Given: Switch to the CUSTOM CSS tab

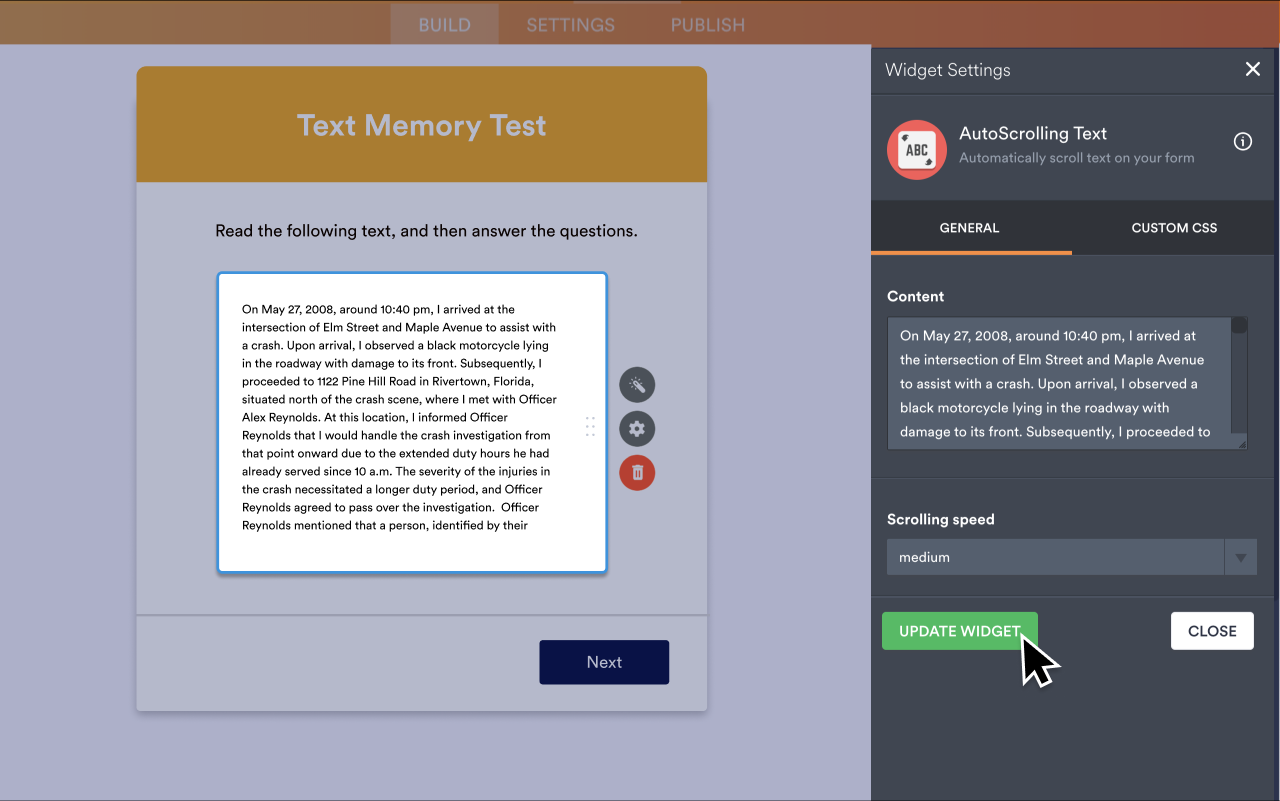Looking at the screenshot, I should point(1173,227).
